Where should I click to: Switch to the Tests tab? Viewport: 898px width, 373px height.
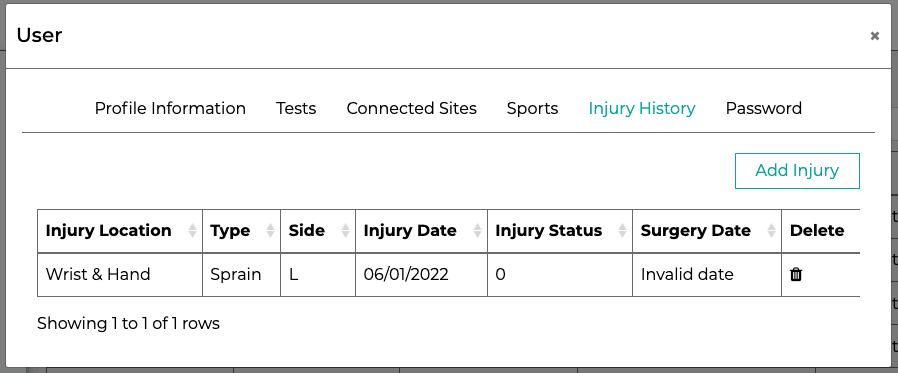coord(296,108)
